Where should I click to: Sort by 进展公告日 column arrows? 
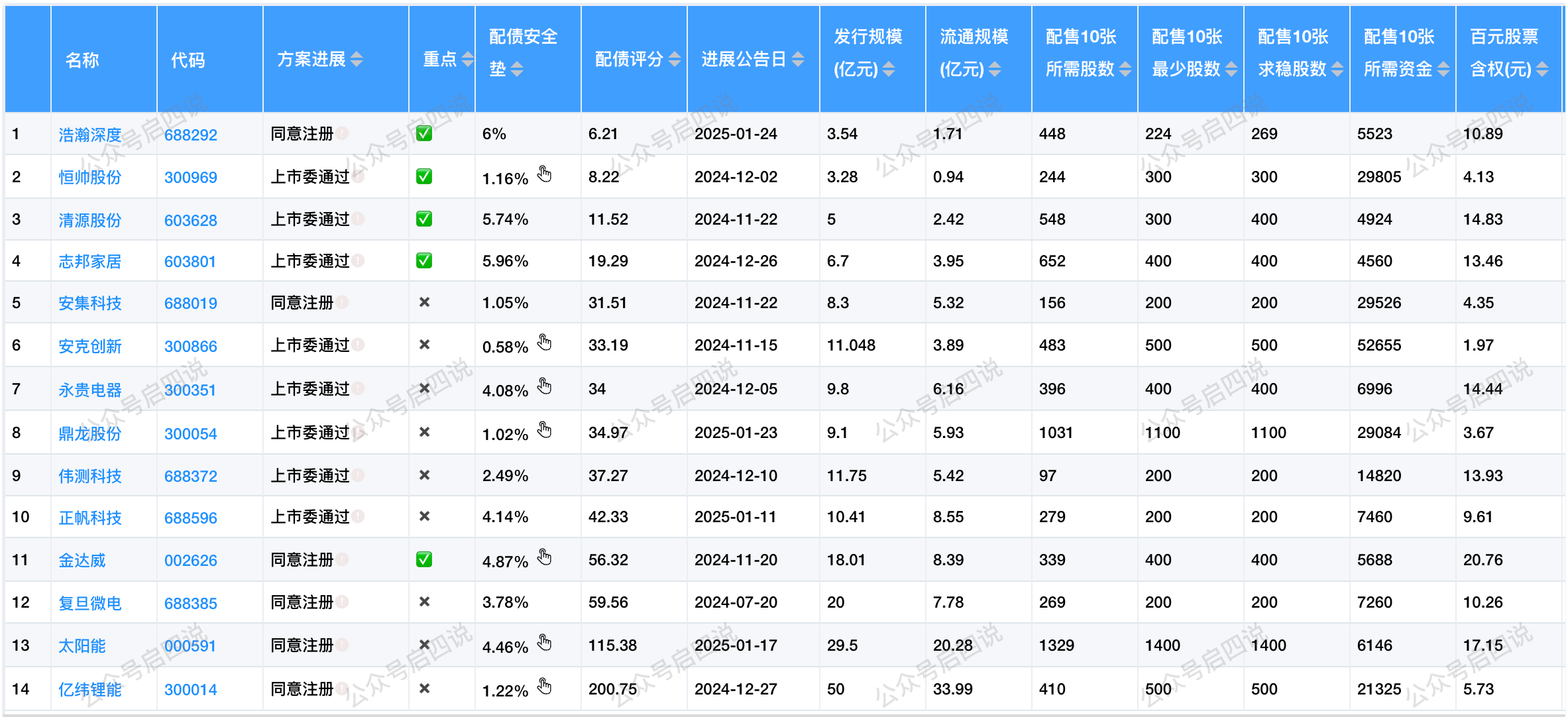798,60
